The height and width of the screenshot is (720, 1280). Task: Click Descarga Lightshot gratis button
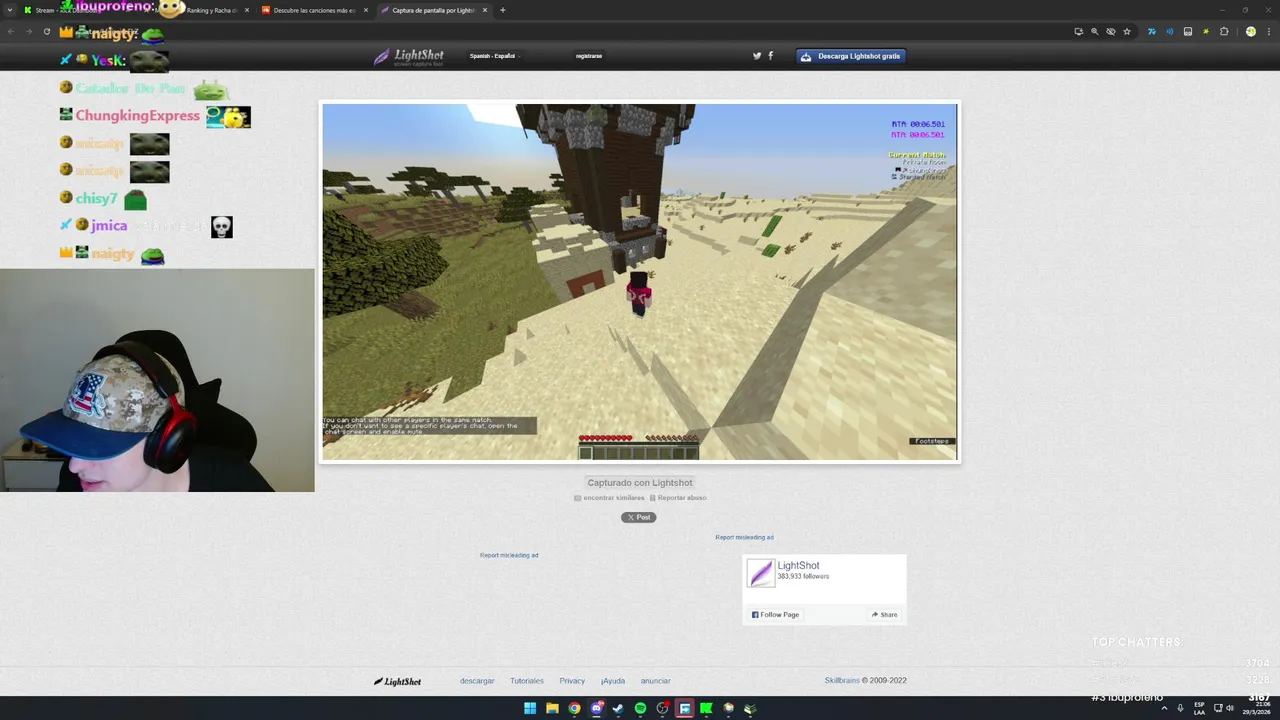click(x=852, y=56)
